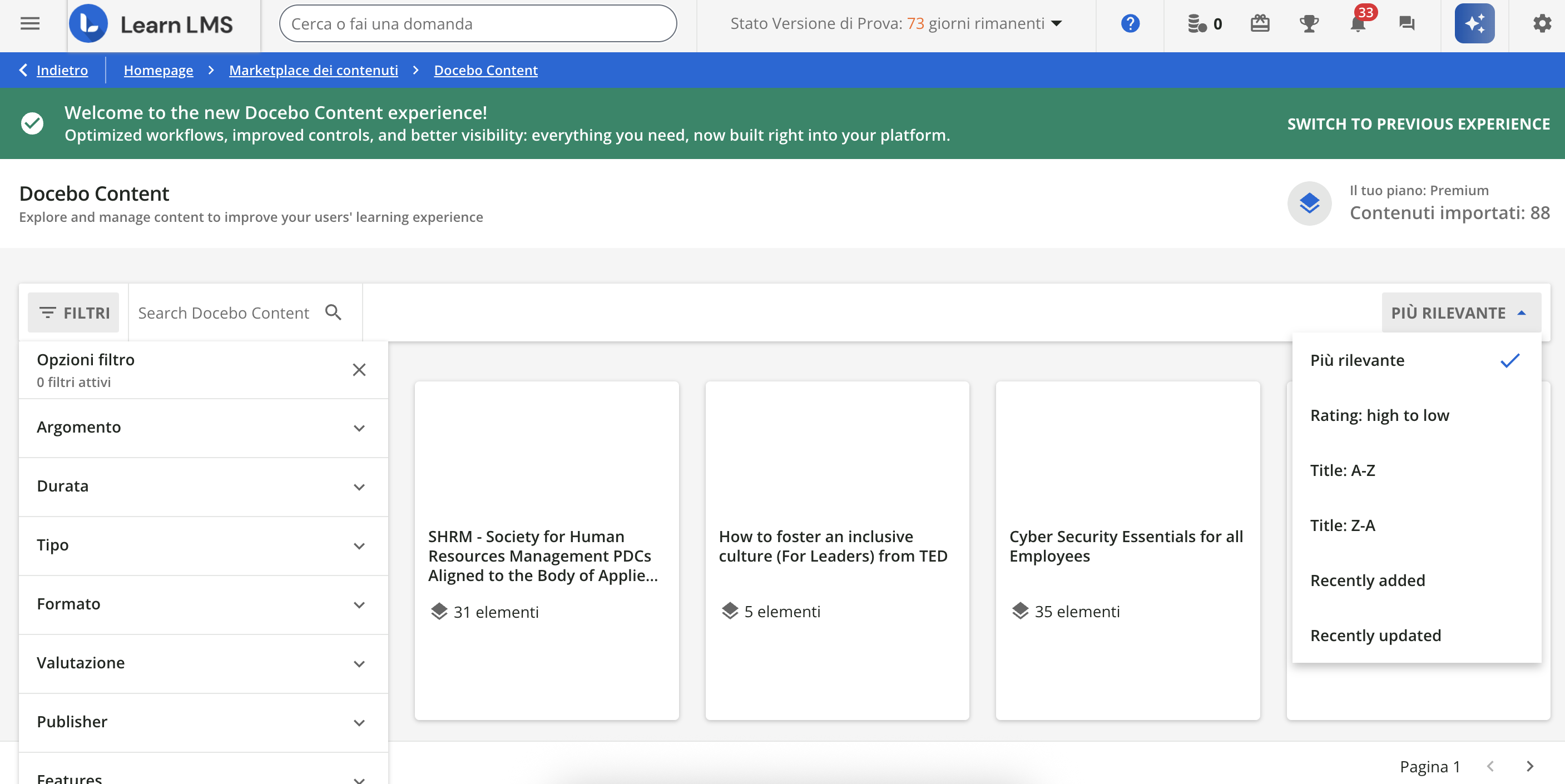
Task: Open the chat messages icon
Action: tap(1406, 24)
